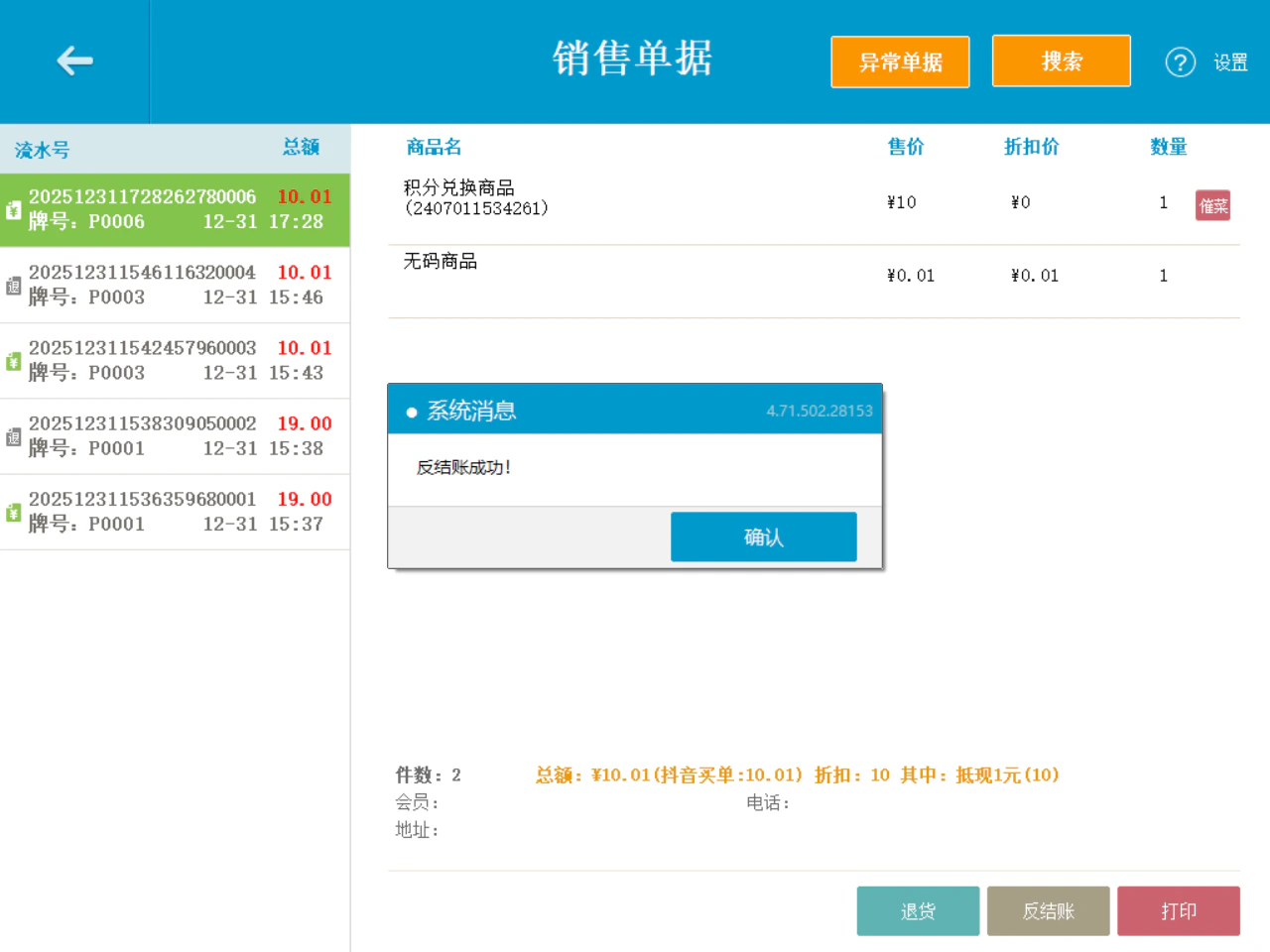The height and width of the screenshot is (952, 1270).
Task: Confirm the system message with 确认
Action: click(764, 536)
